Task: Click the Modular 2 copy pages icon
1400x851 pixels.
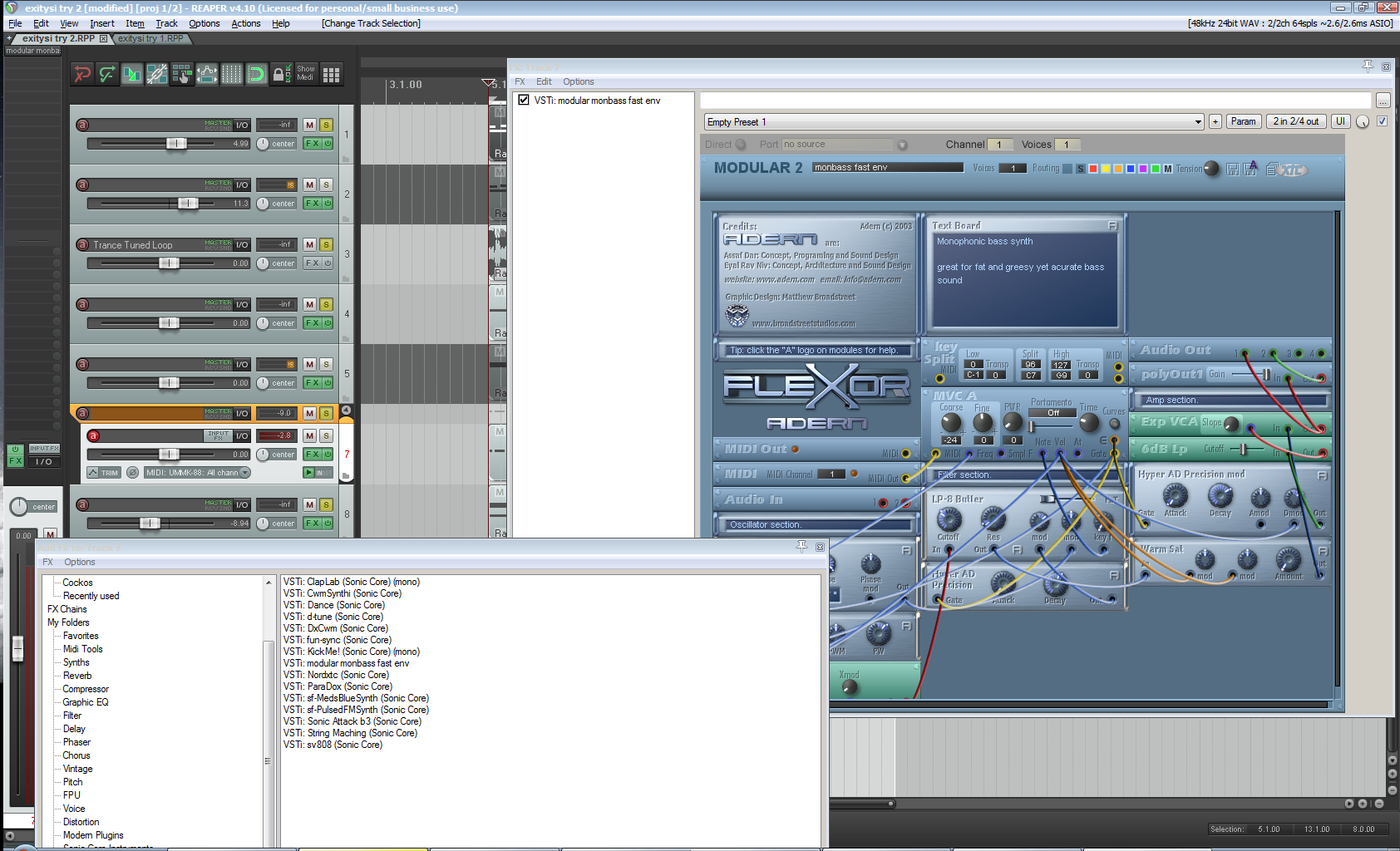Action: (1272, 169)
